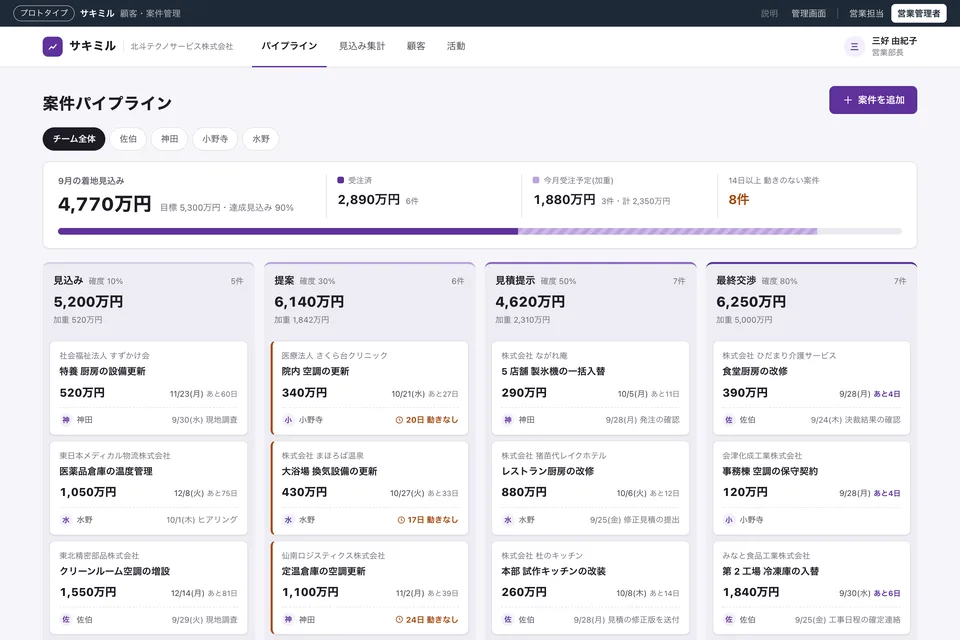This screenshot has width=960, height=640.
Task: Select the チーム全体 filter chip
Action: [x=74, y=139]
